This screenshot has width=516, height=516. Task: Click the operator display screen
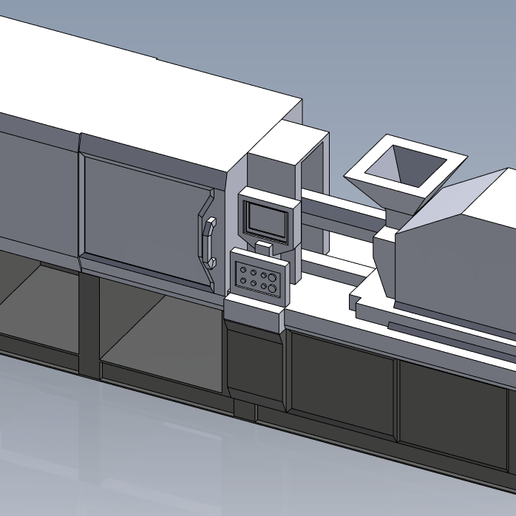266,219
